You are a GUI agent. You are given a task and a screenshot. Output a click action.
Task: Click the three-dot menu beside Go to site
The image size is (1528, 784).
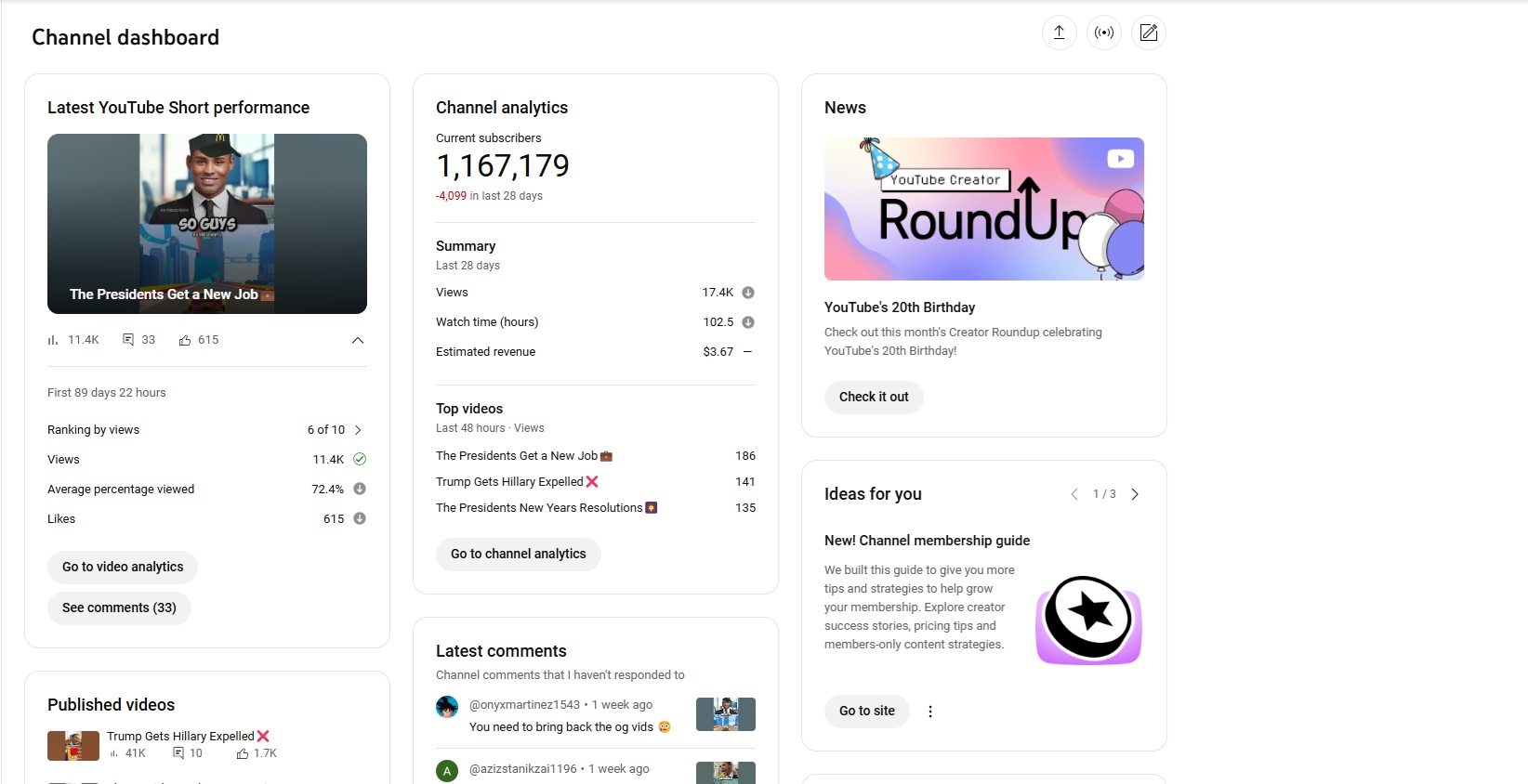[x=929, y=712]
